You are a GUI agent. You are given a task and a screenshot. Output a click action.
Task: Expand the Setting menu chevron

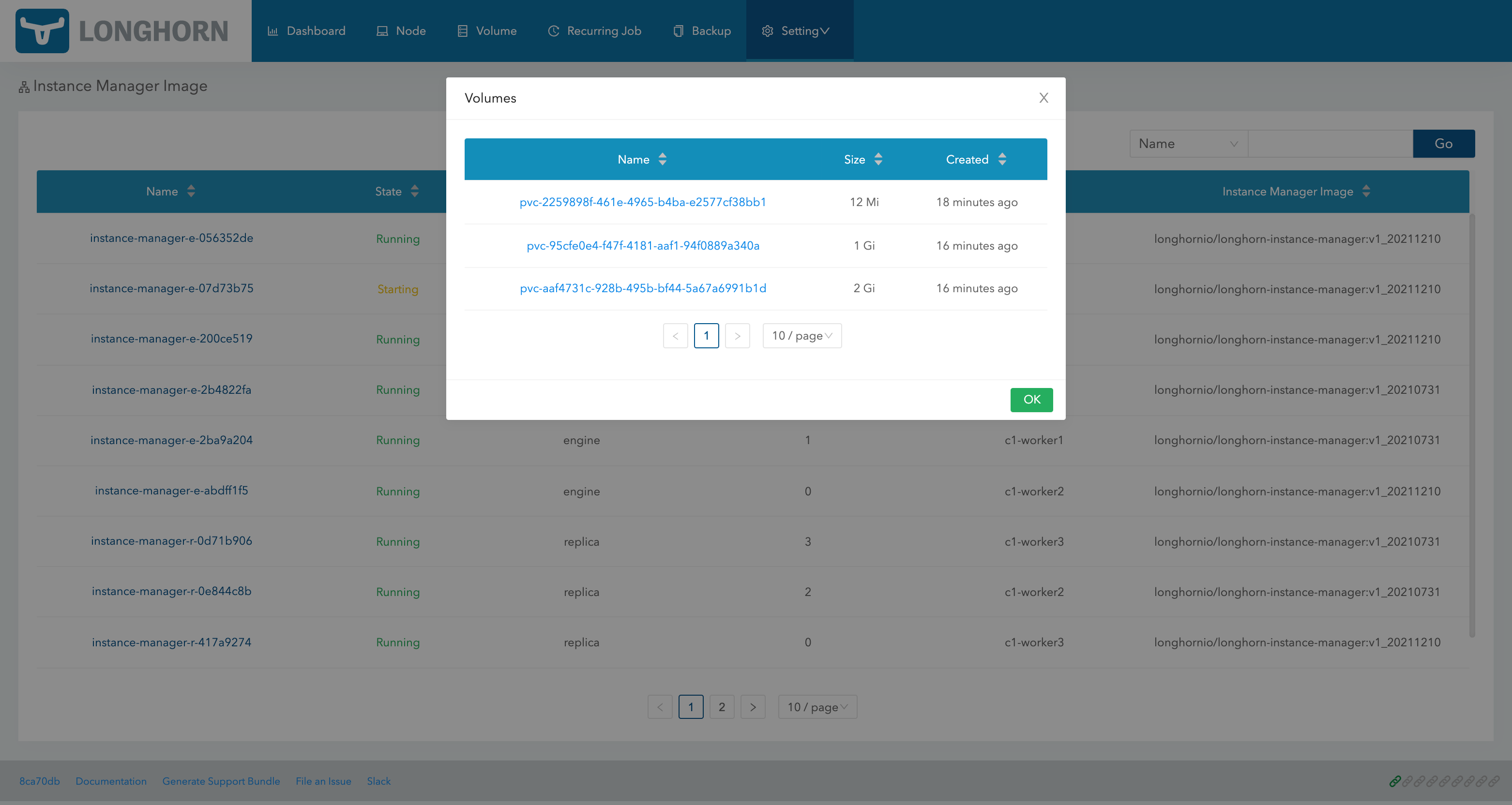click(x=827, y=30)
